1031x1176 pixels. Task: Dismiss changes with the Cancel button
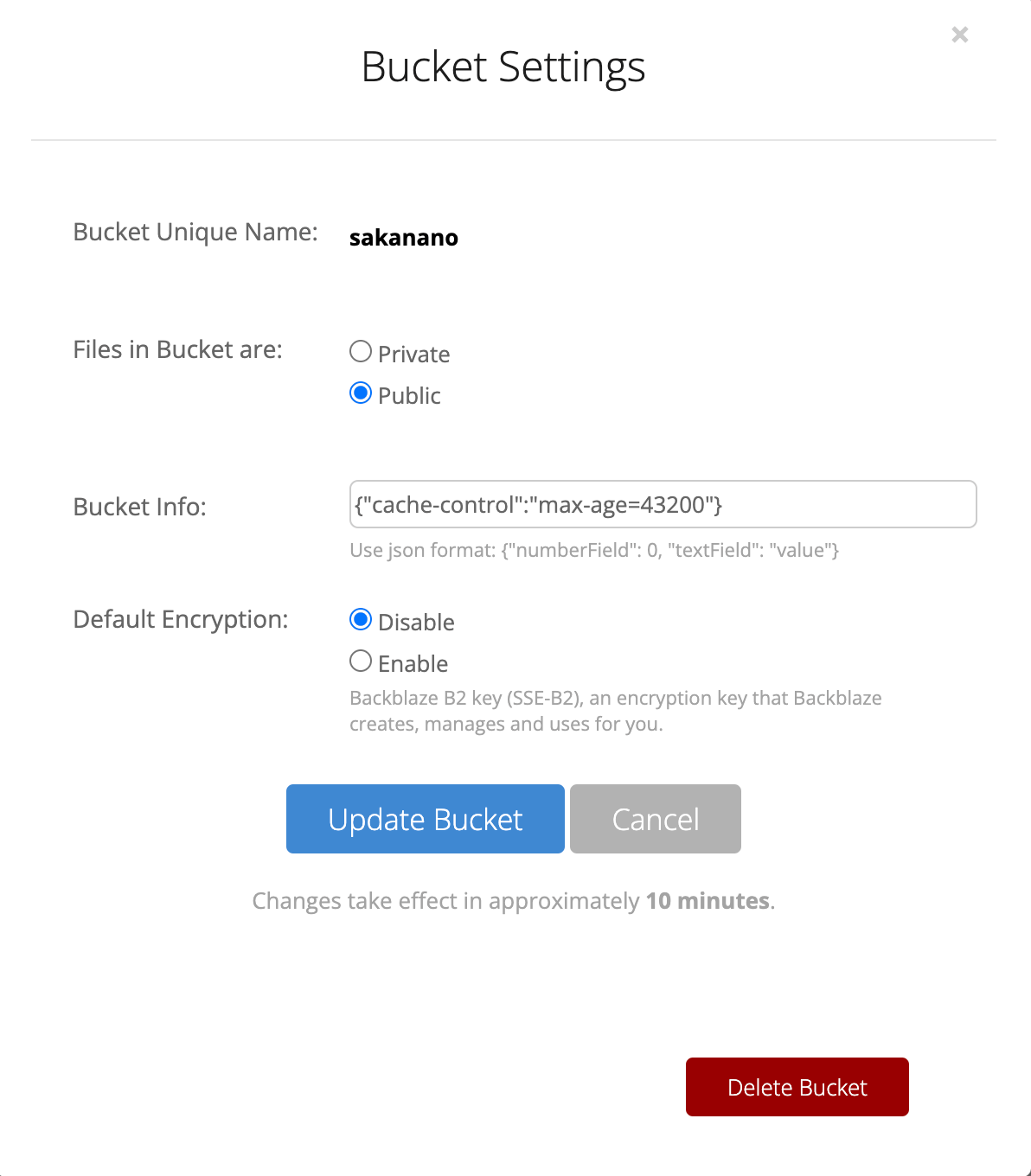[656, 819]
